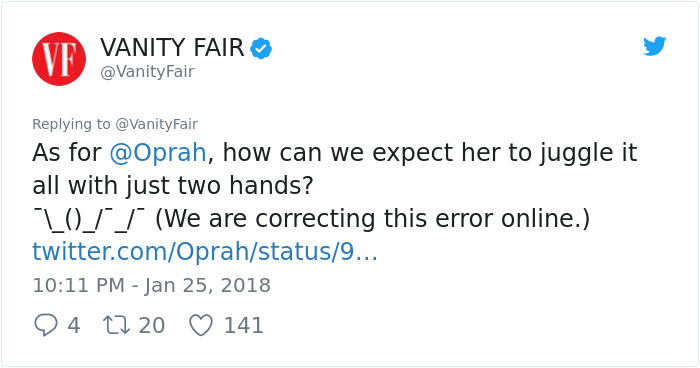Like the tweet with the heart icon
The image size is (700, 368).
coord(201,325)
